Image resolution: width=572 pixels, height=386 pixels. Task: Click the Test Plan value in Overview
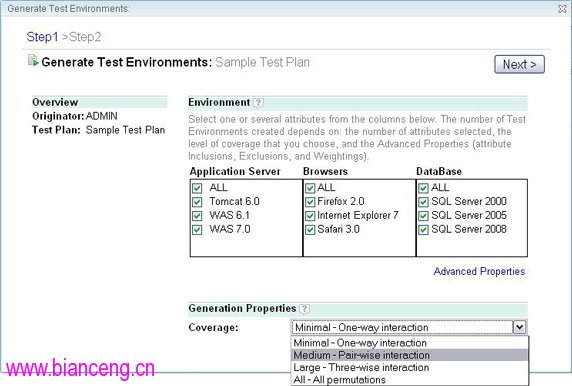click(x=125, y=130)
